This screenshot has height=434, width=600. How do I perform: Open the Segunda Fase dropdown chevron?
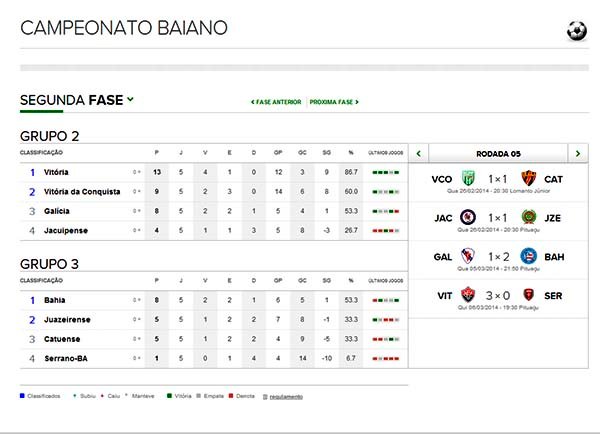click(x=130, y=100)
